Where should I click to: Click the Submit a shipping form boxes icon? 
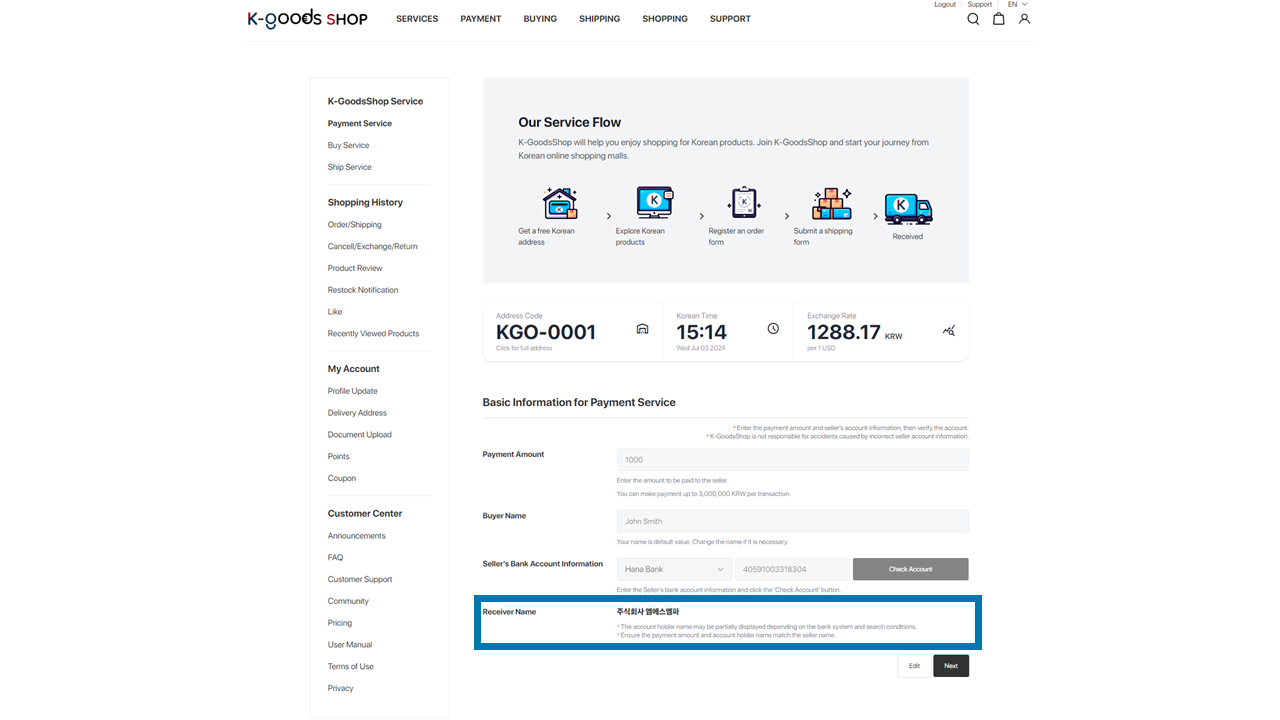pos(831,203)
